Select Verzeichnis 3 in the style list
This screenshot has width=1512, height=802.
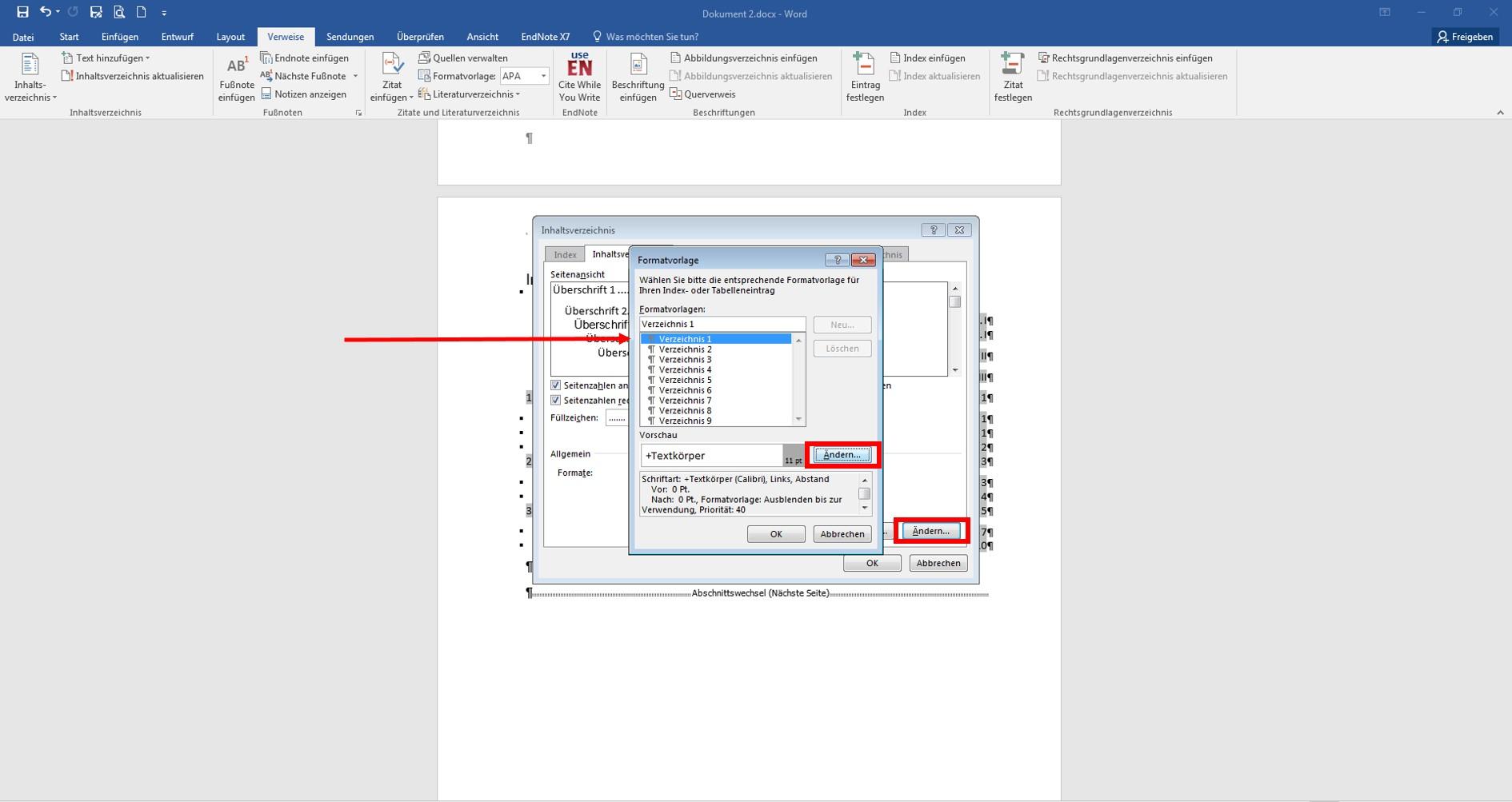685,360
